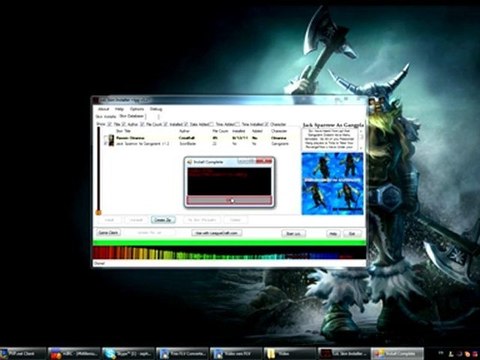
Task: Click the Help button at bottom right
Action: (x=333, y=234)
